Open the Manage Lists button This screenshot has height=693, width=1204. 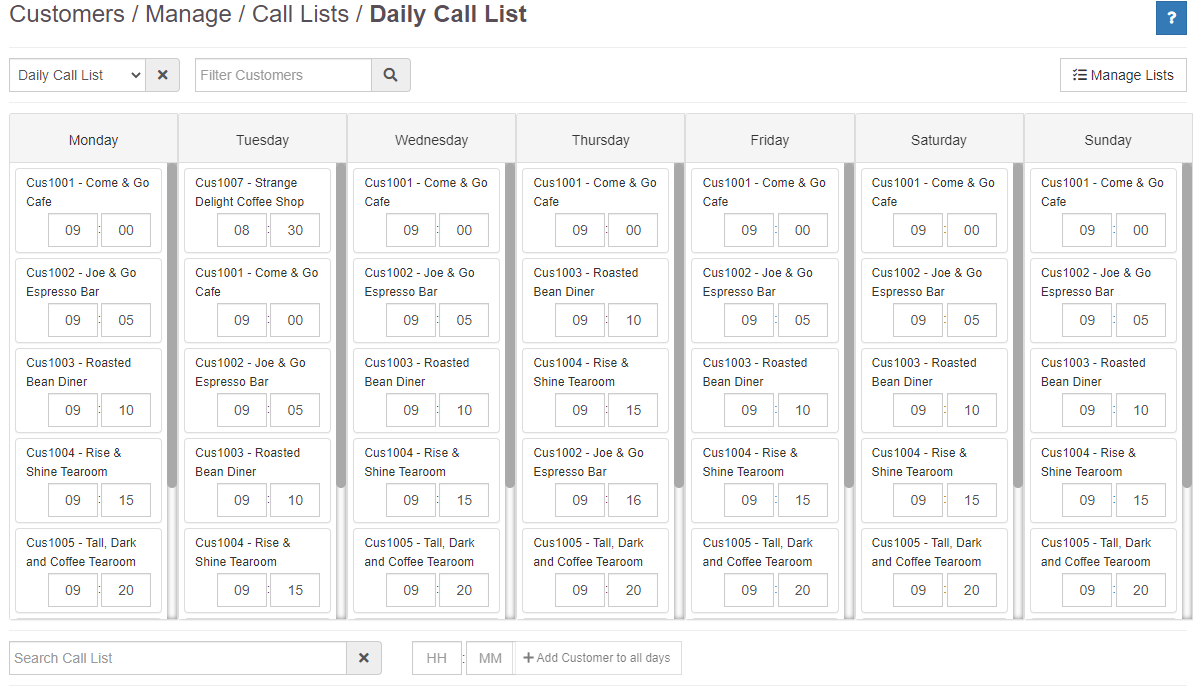(1123, 75)
